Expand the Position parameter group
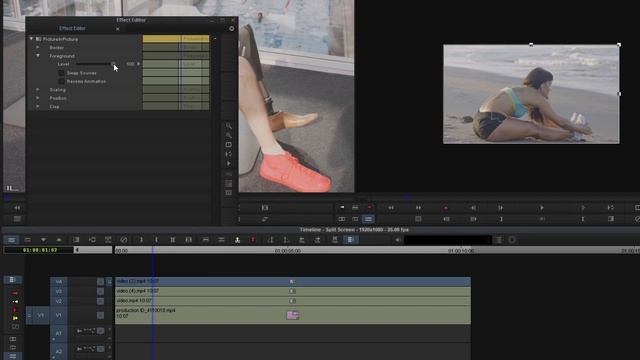The height and width of the screenshot is (360, 640). tap(38, 98)
